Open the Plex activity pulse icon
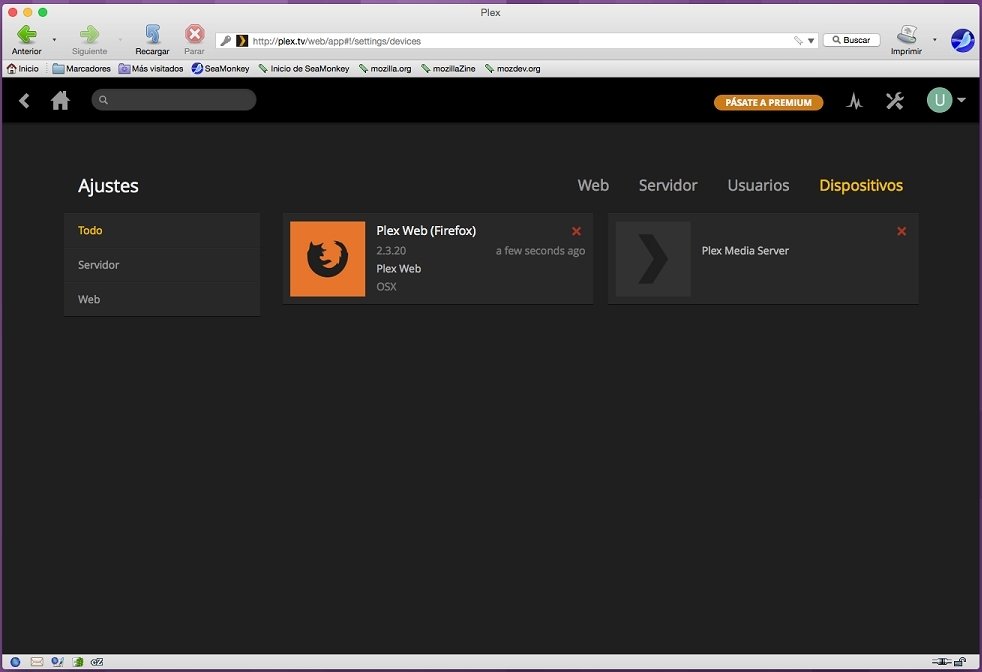The width and height of the screenshot is (982, 672). click(x=854, y=101)
